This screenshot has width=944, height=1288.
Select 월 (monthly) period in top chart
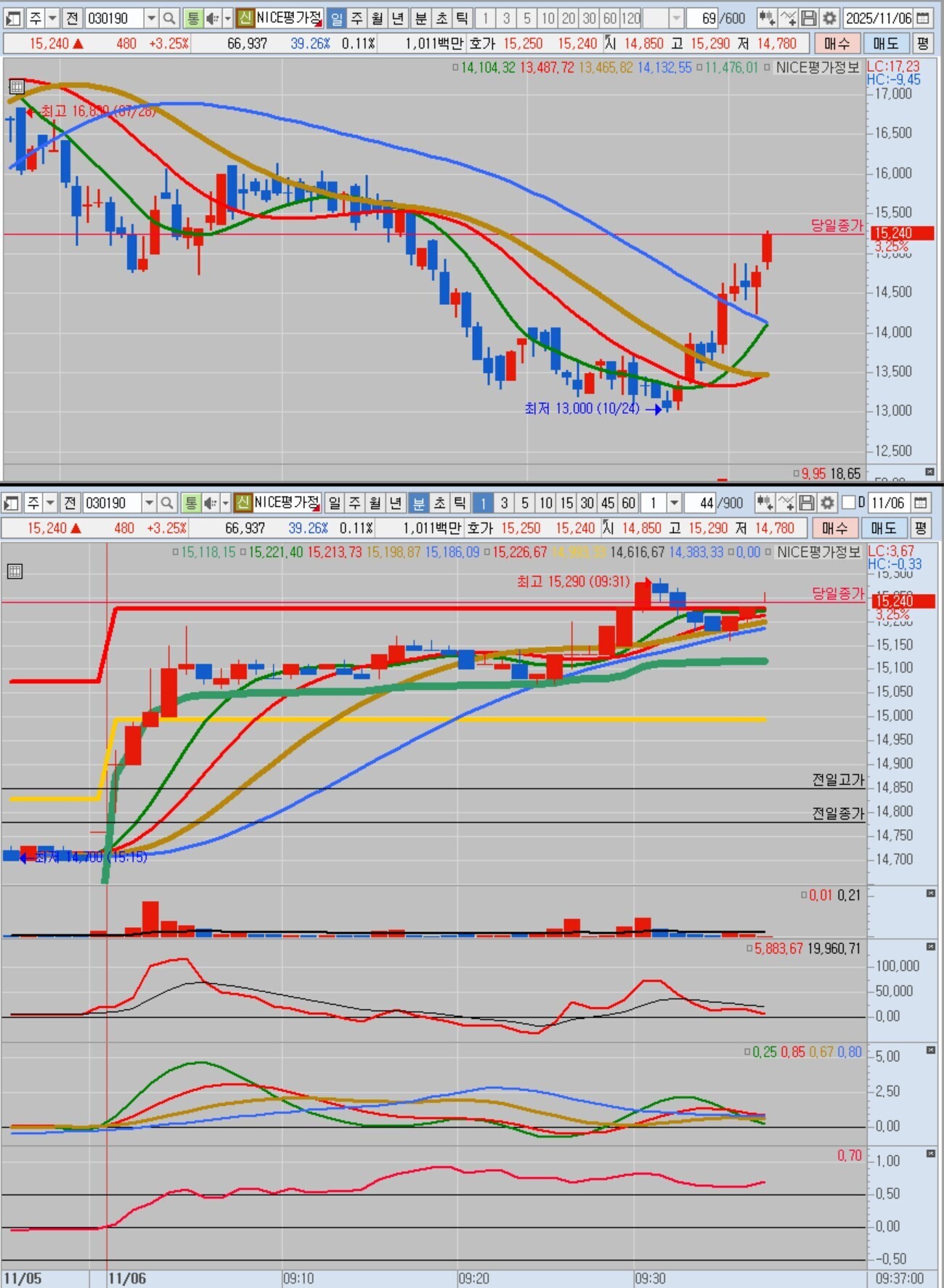point(378,18)
